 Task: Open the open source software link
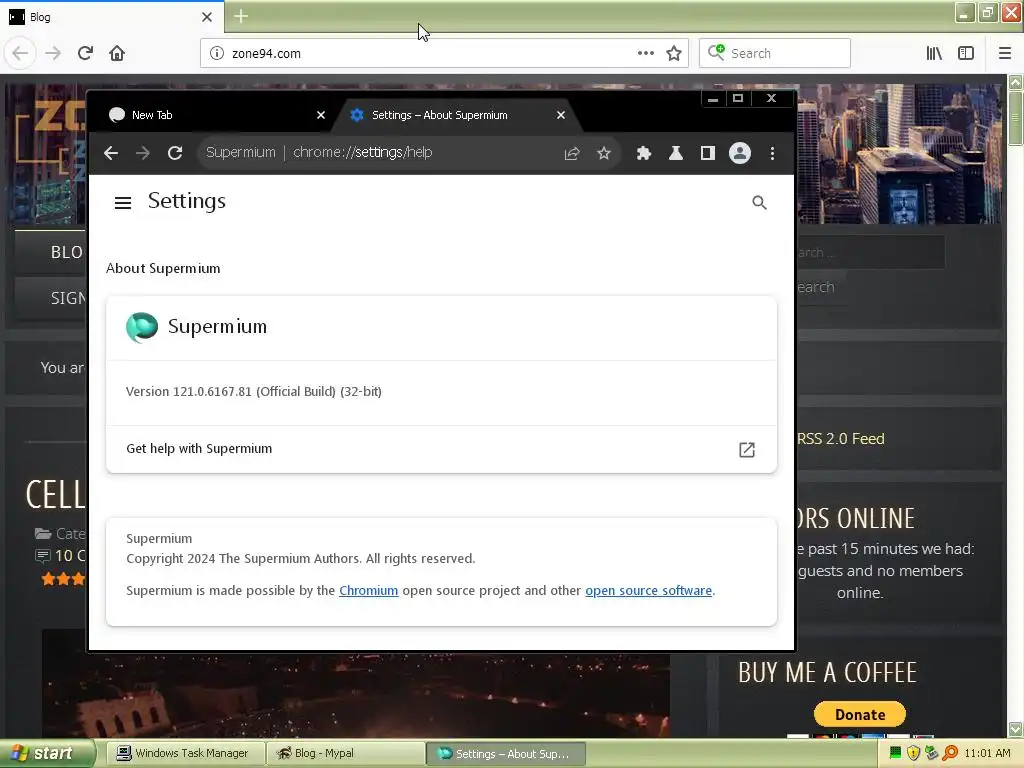coord(648,590)
